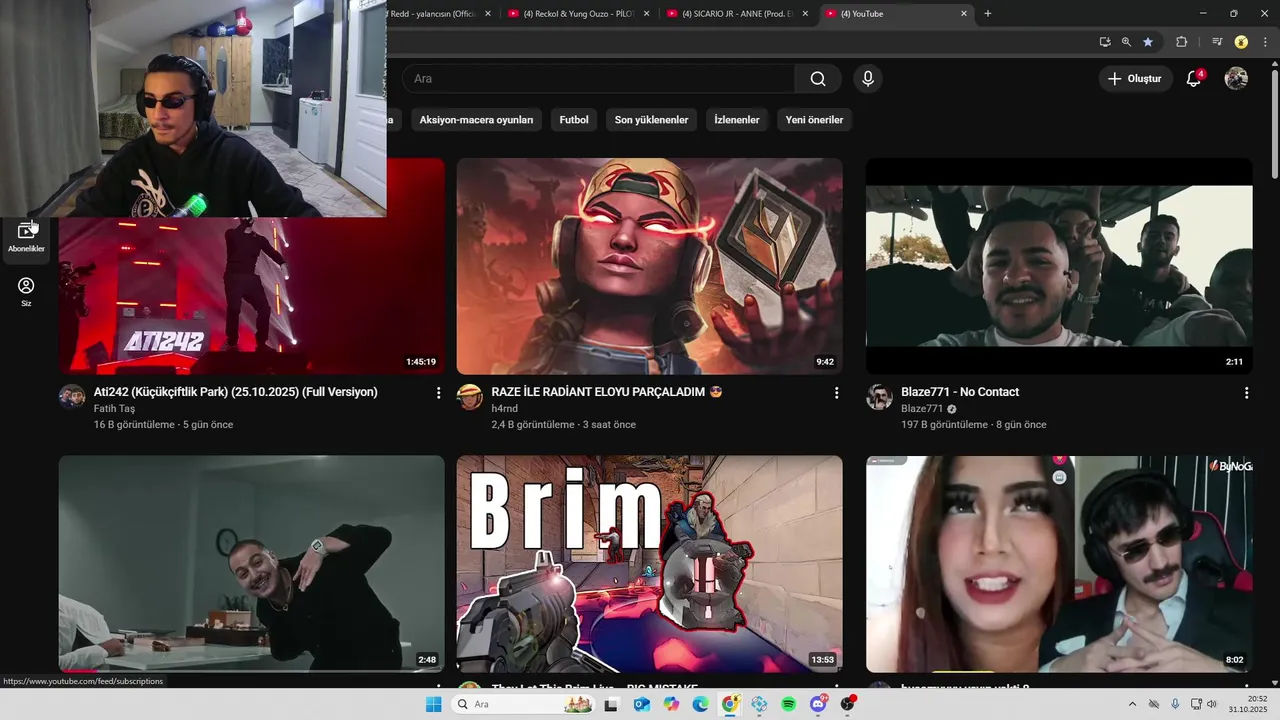
Task: Go to Fatih Taş channel name
Action: (x=114, y=409)
